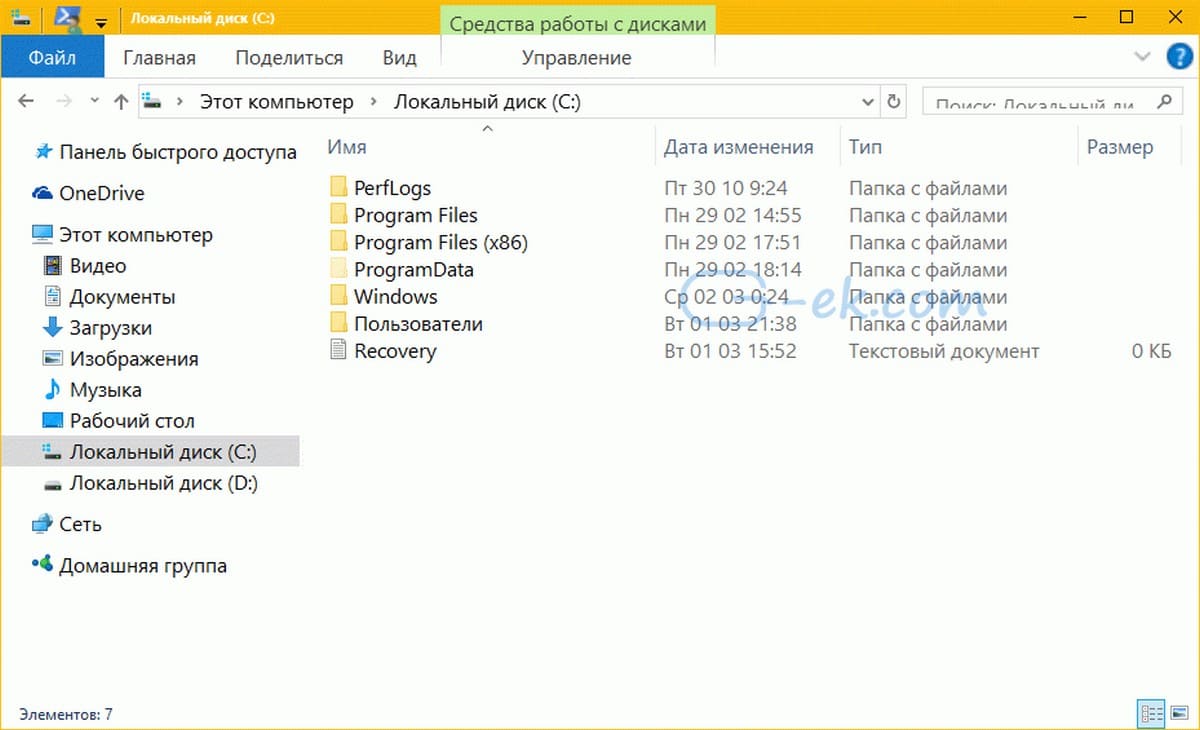
Task: Open the address bar history dropdown
Action: pyautogui.click(x=868, y=102)
